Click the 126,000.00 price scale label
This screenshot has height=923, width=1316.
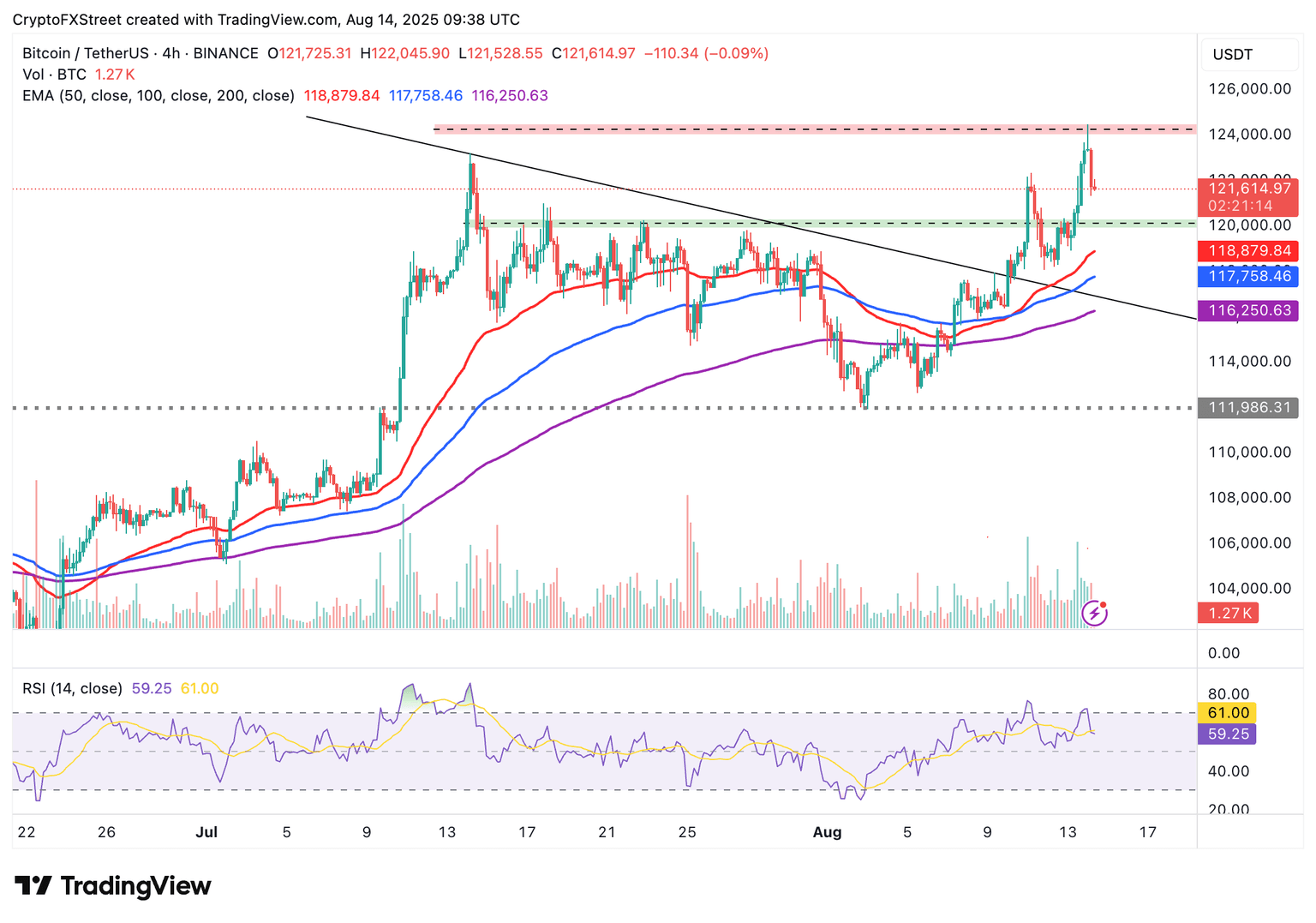(x=1249, y=89)
